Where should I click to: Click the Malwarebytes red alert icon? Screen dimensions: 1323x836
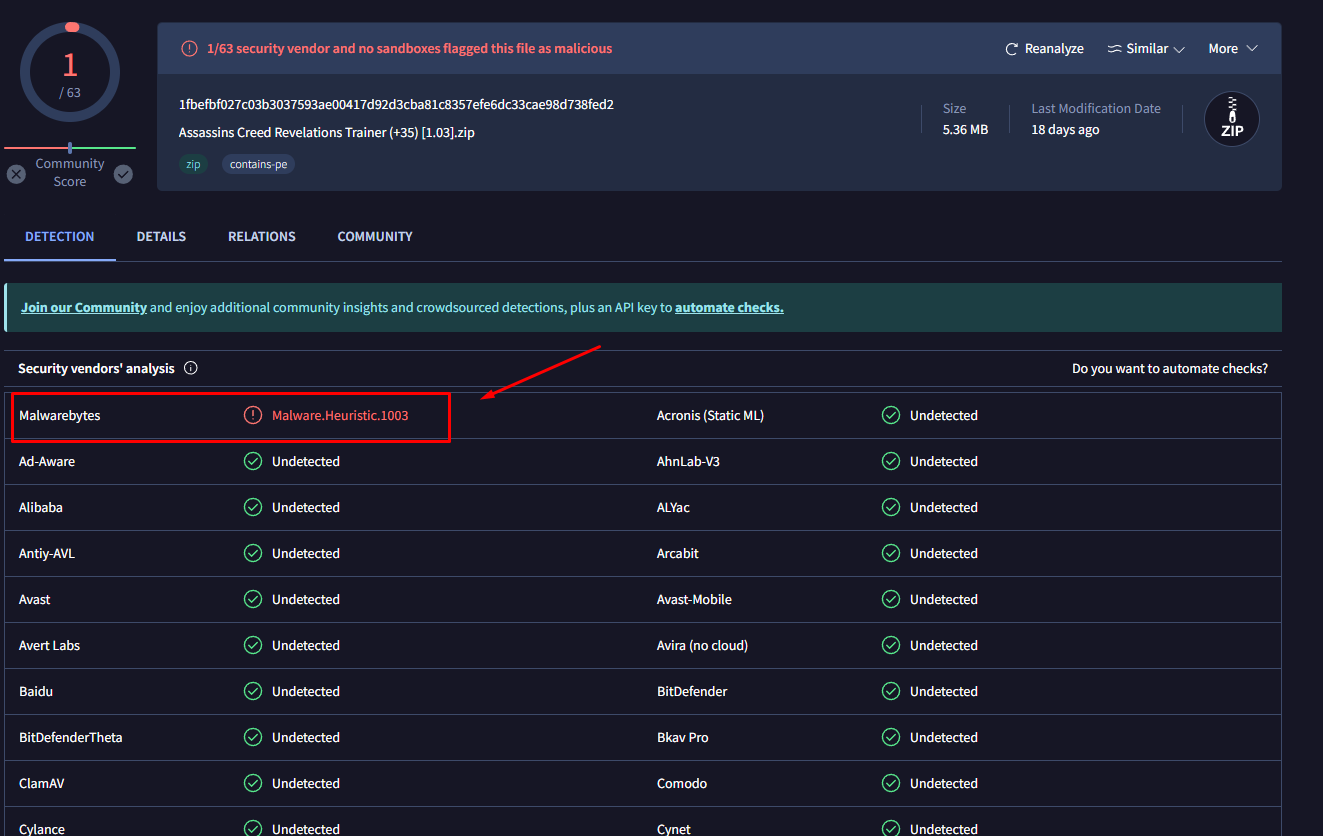click(253, 415)
